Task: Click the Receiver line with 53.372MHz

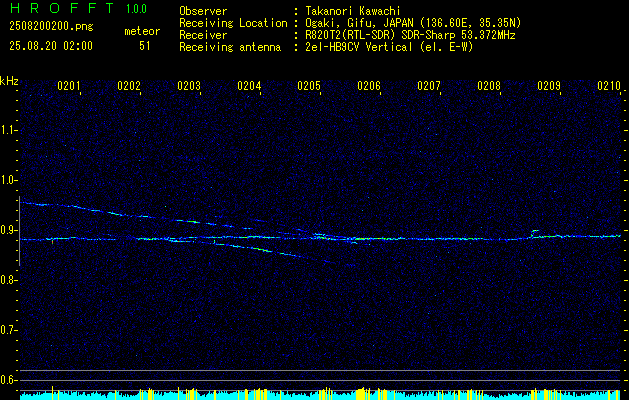Action: [347, 35]
